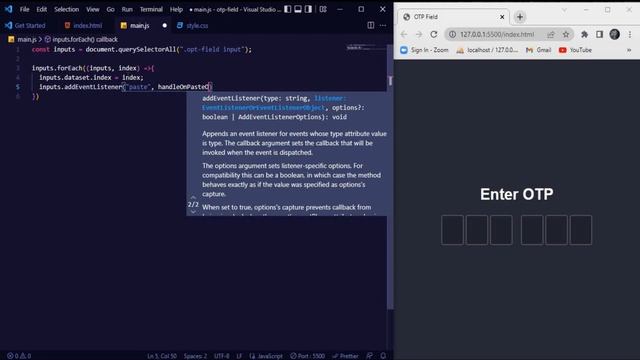Image resolution: width=640 pixels, height=360 pixels.
Task: Open the customize layout icon
Action: [x=323, y=9]
